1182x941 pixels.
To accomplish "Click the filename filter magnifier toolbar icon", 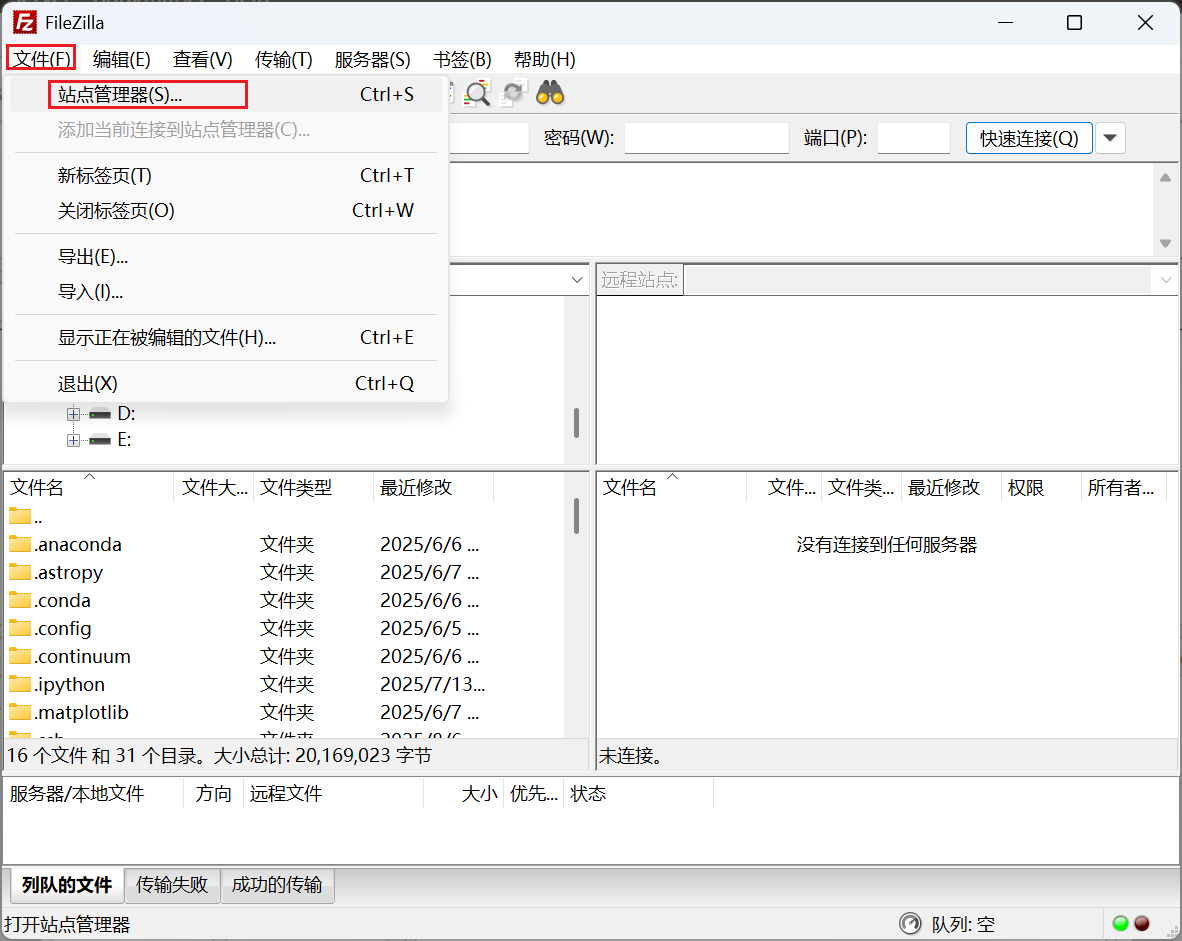I will click(x=478, y=93).
